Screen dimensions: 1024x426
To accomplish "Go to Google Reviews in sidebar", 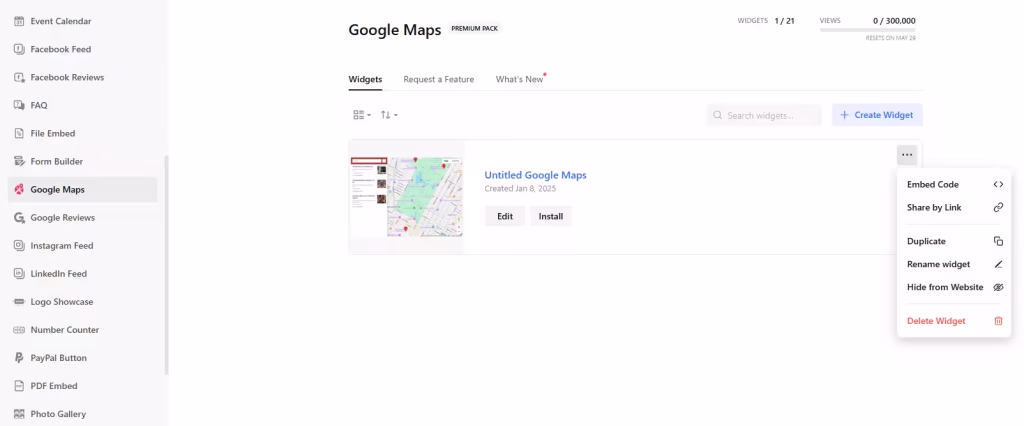I will 82,218.
